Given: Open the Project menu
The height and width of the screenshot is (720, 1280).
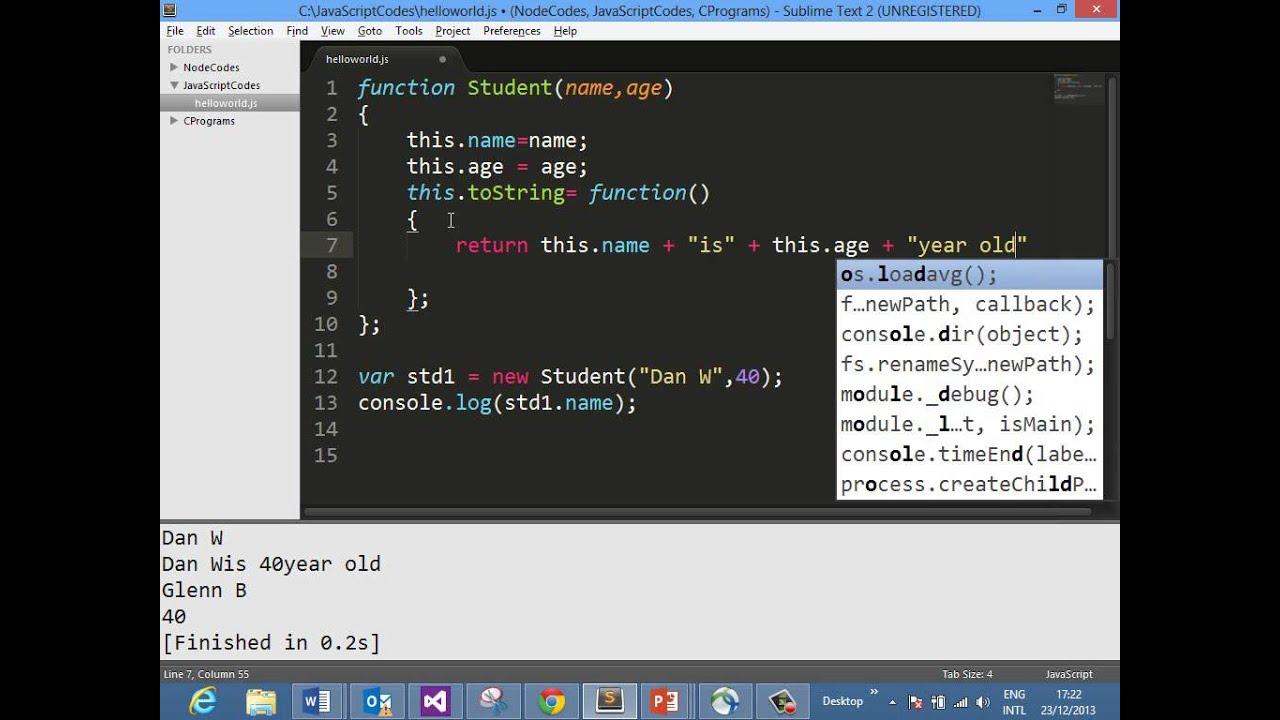Looking at the screenshot, I should pyautogui.click(x=453, y=31).
